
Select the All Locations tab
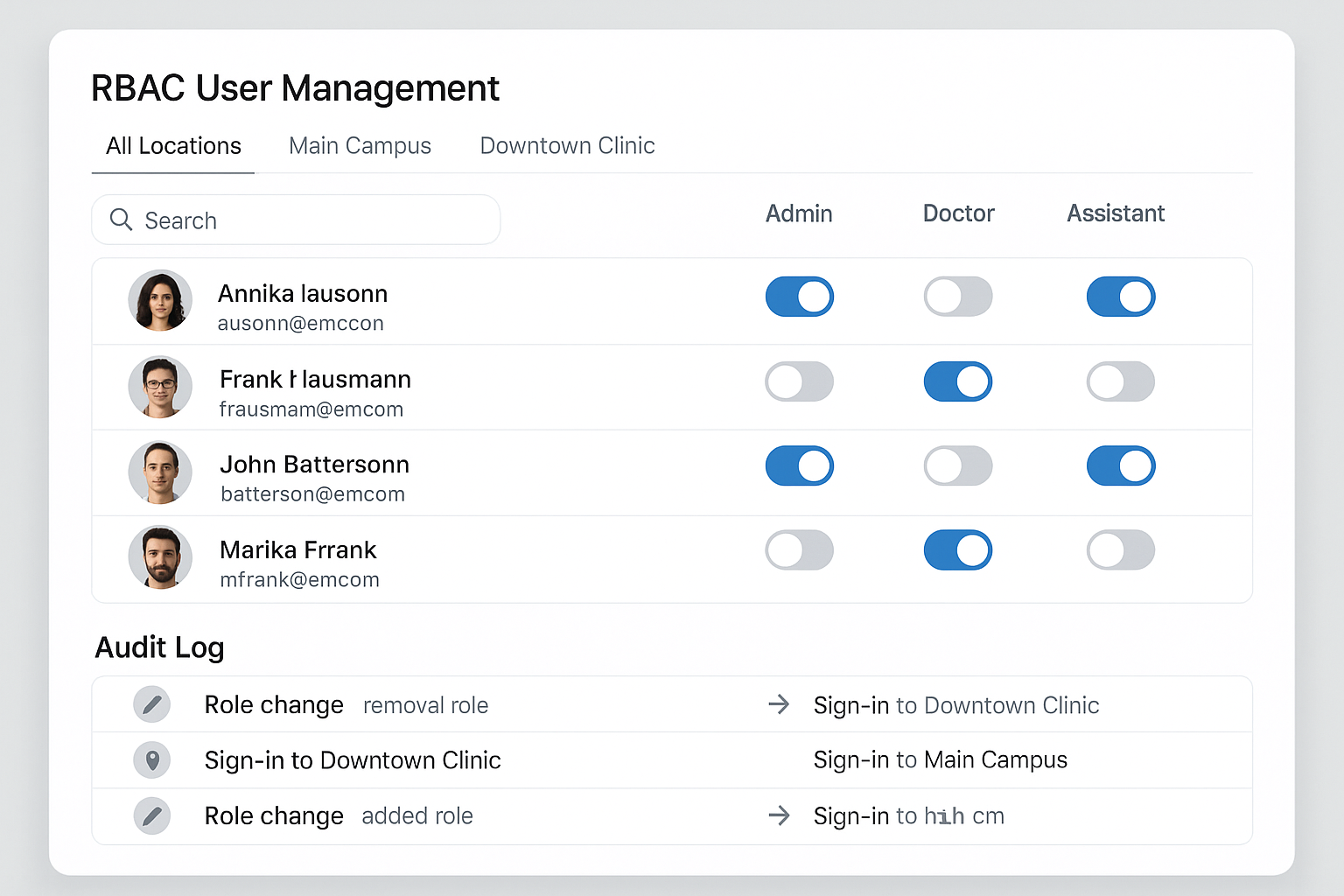tap(173, 145)
